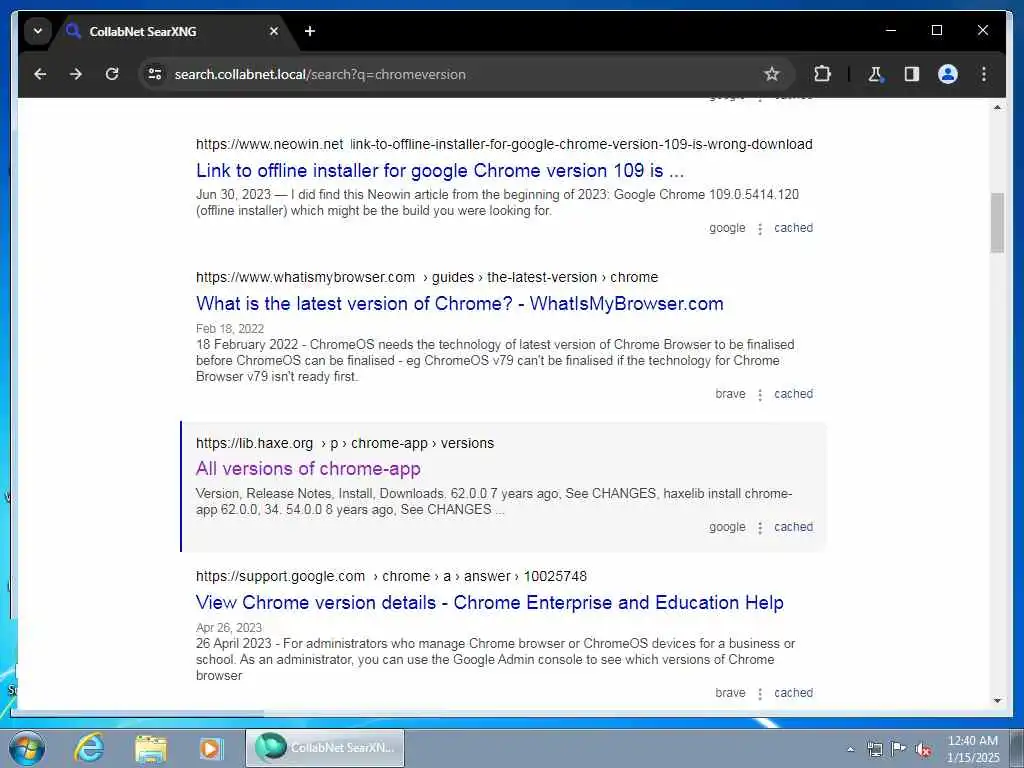
Task: Open site information icon in address bar
Action: coord(155,74)
